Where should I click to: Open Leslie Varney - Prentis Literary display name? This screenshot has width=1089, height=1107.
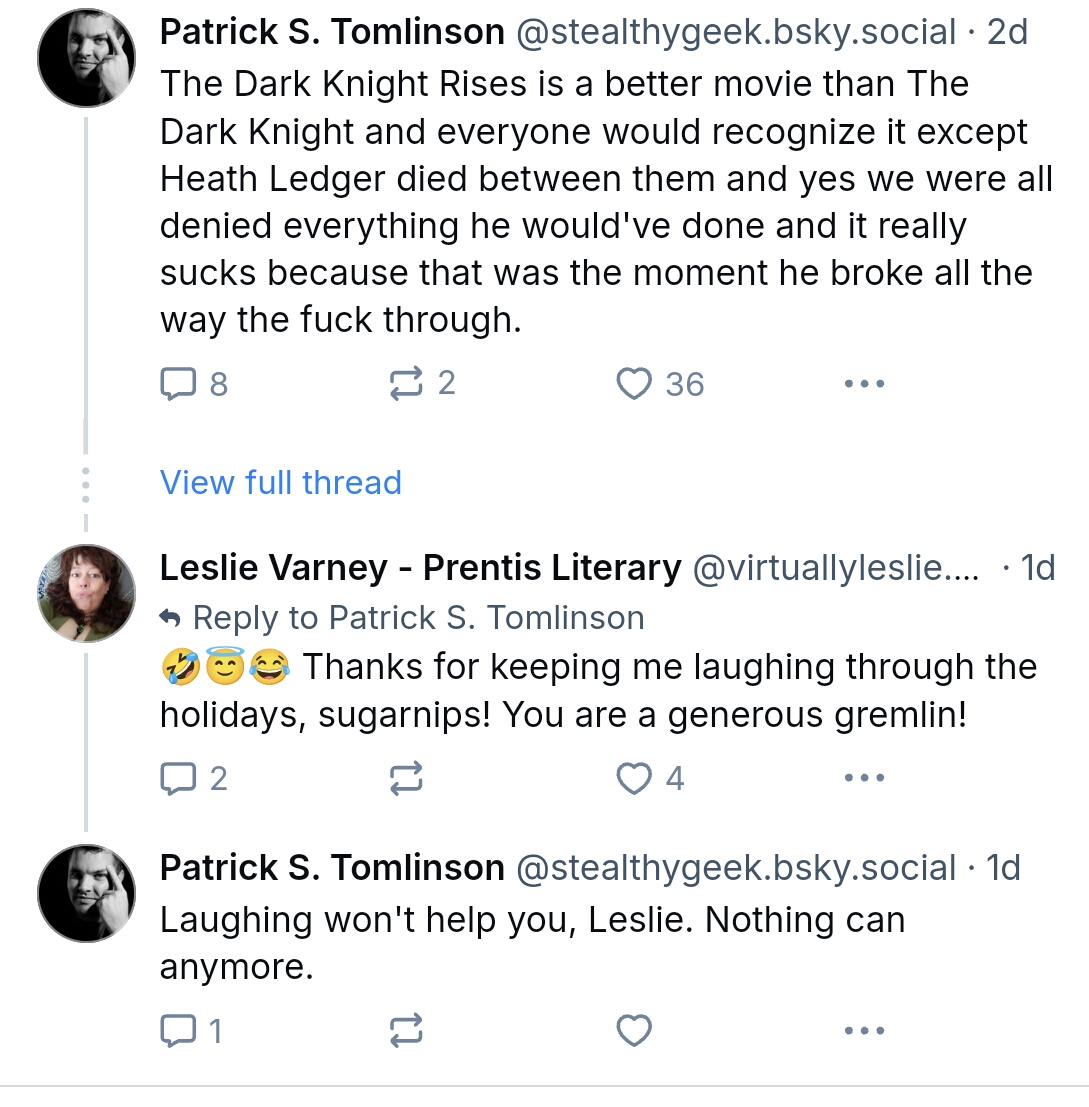coord(421,568)
